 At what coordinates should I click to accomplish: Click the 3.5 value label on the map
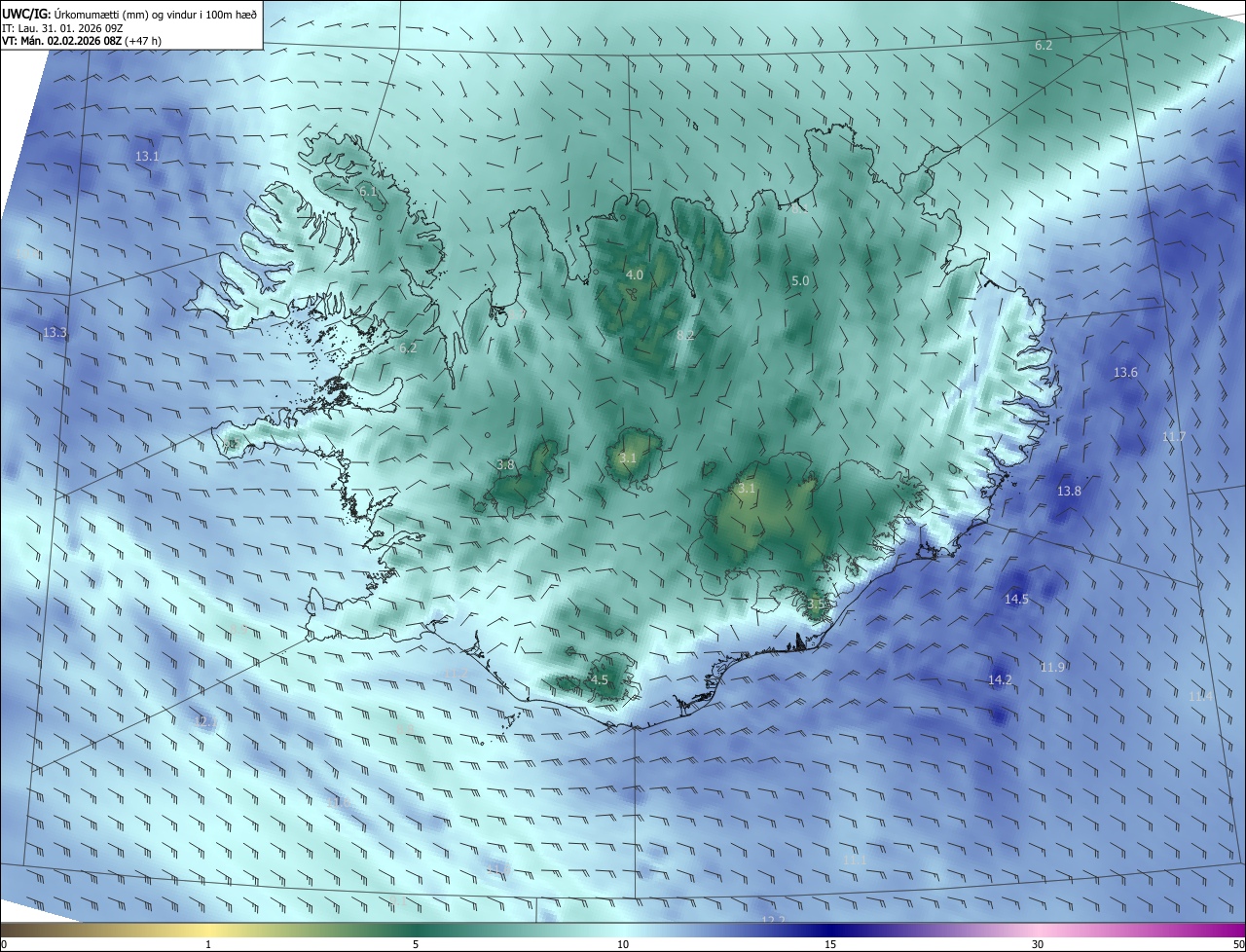point(816,604)
